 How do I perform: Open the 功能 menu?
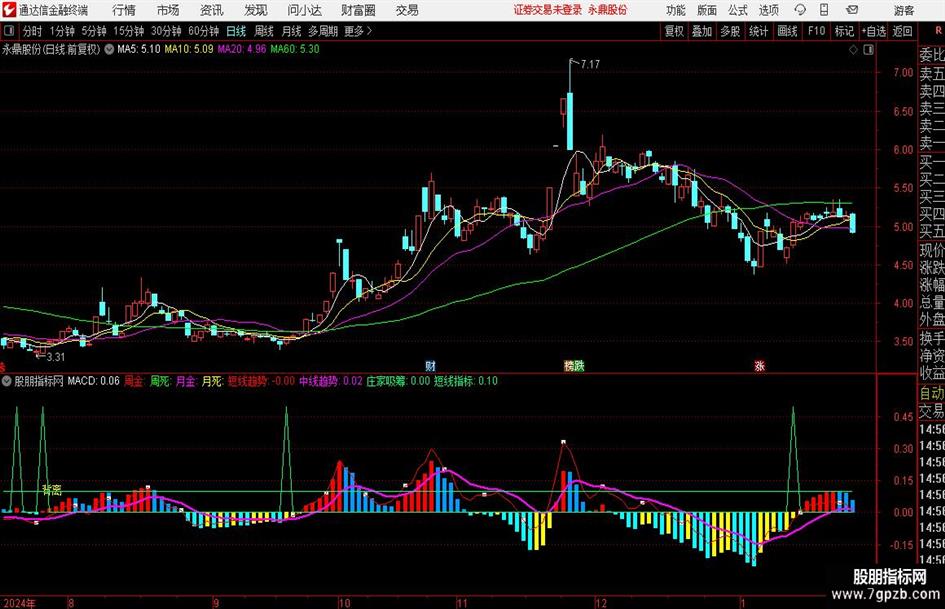(x=676, y=10)
